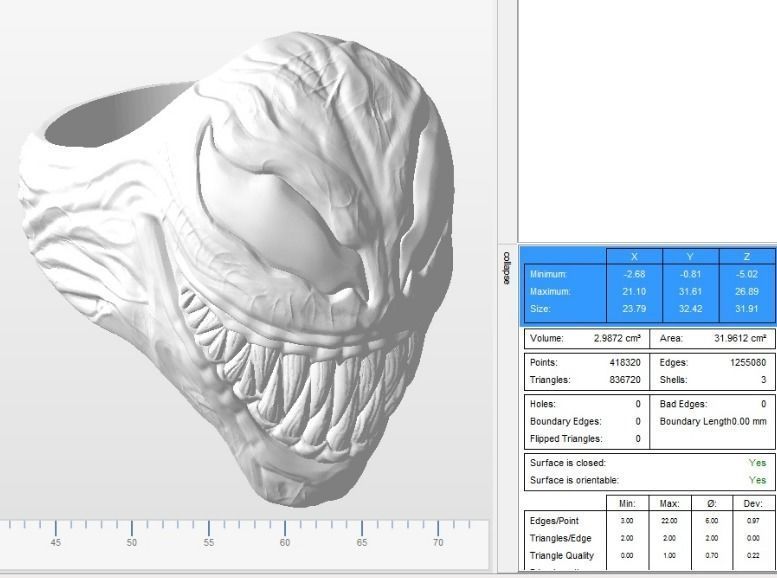
Task: Click the Boundary Edges value
Action: click(x=638, y=421)
